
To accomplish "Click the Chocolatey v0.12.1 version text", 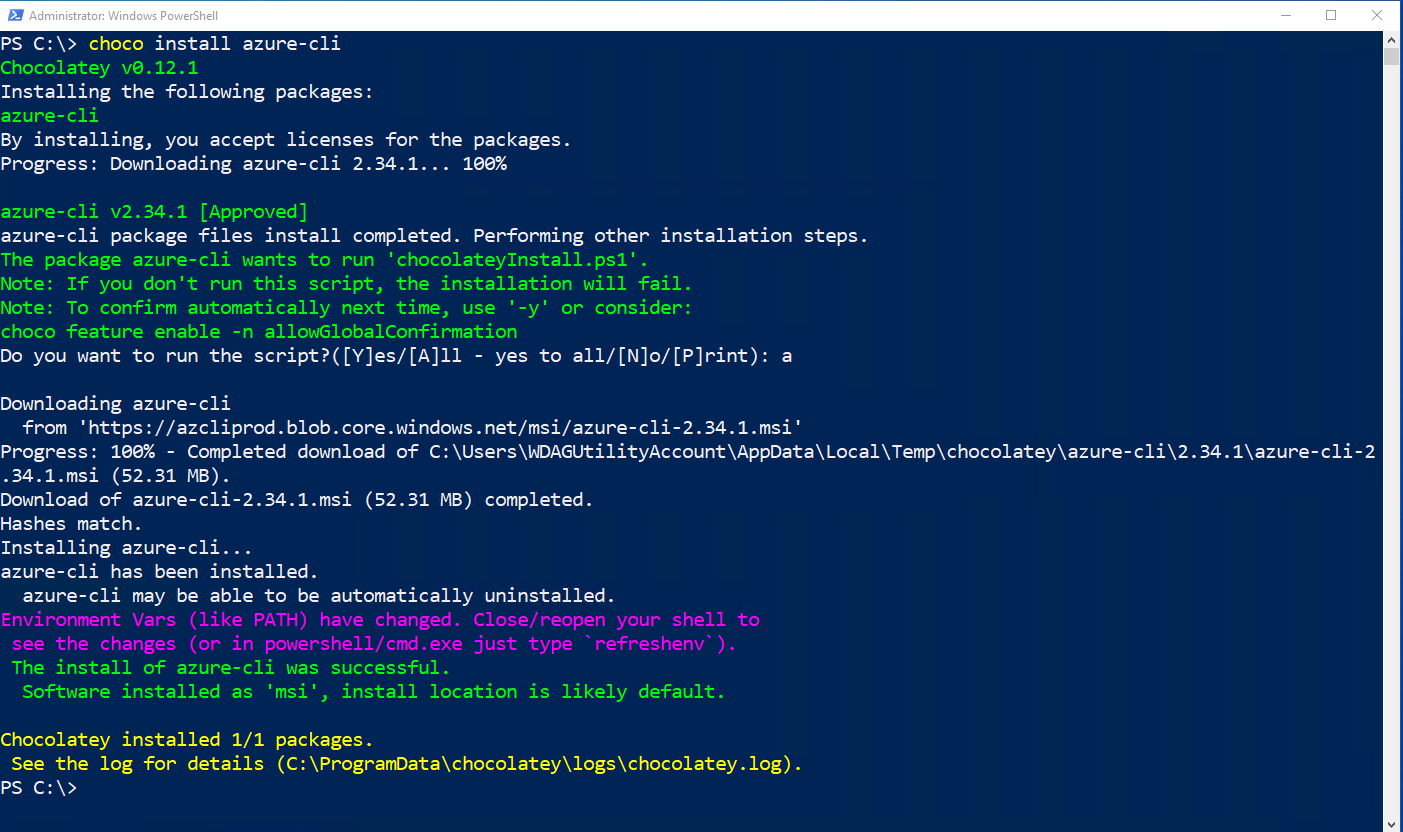I will coord(96,67).
